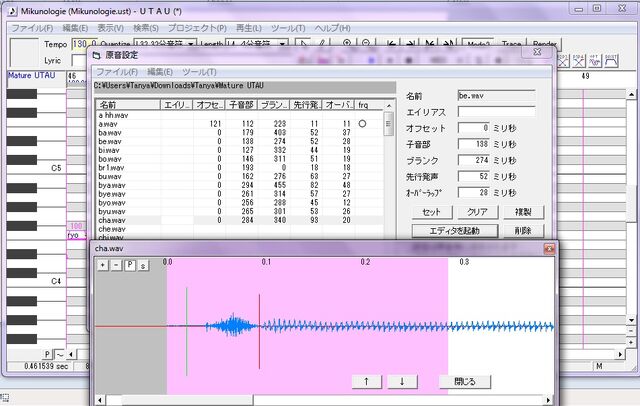Click the scrollbar thumb of the wav list
Image resolution: width=640 pixels, height=406 pixels.
pos(388,123)
